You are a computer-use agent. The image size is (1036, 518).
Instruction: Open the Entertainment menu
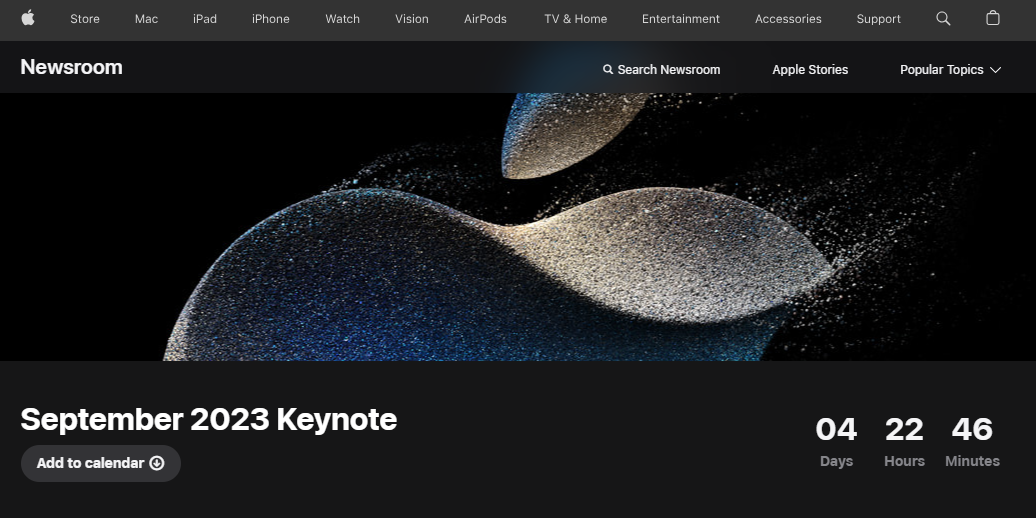point(681,19)
